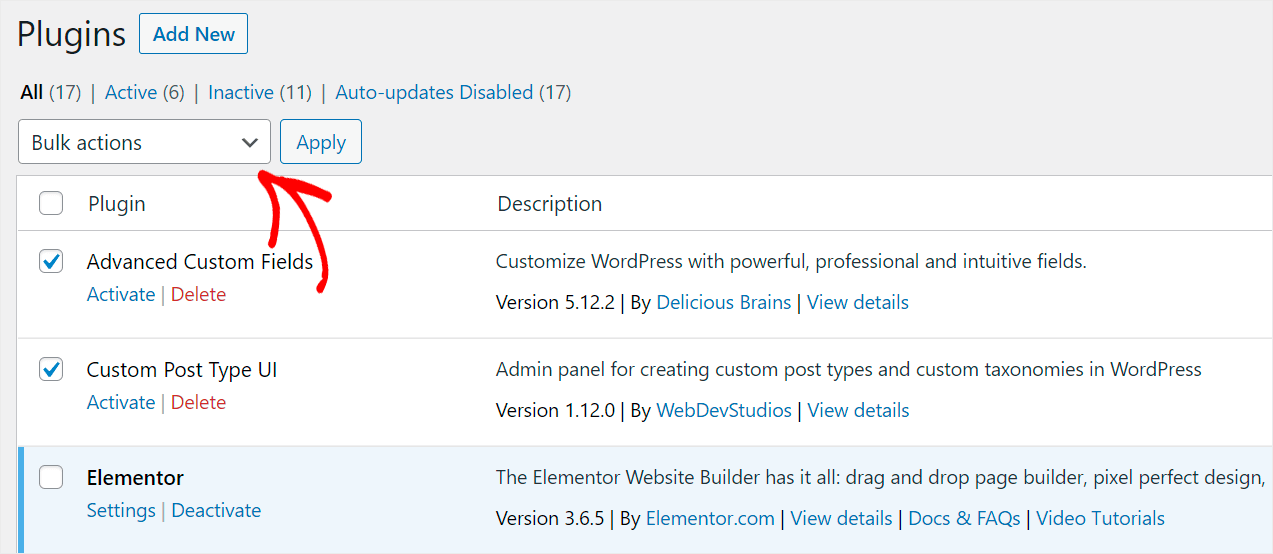Screen dimensions: 1273x554
Task: Click the Custom Post Type UI name
Action: pyautogui.click(x=182, y=370)
